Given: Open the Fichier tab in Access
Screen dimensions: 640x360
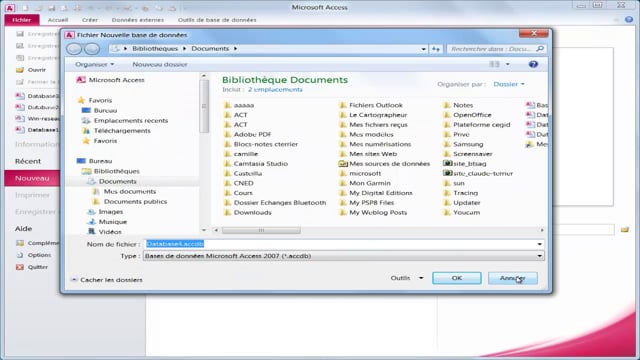Looking at the screenshot, I should [22, 20].
